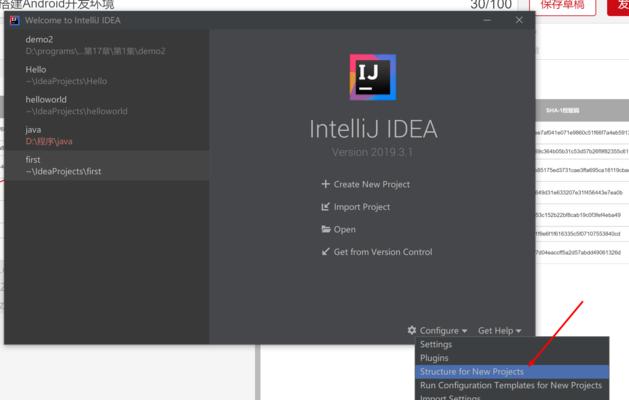Click the folder icon next to Open
The height and width of the screenshot is (400, 629).
coord(326,229)
